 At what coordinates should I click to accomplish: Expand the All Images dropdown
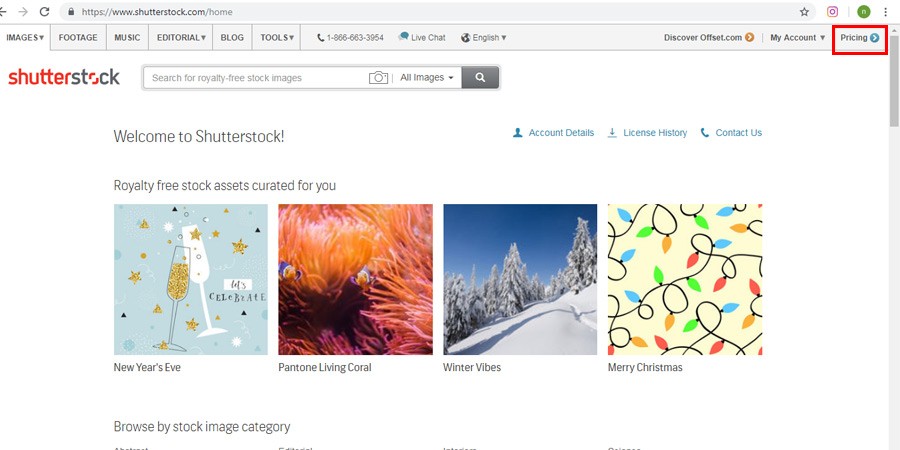[427, 77]
